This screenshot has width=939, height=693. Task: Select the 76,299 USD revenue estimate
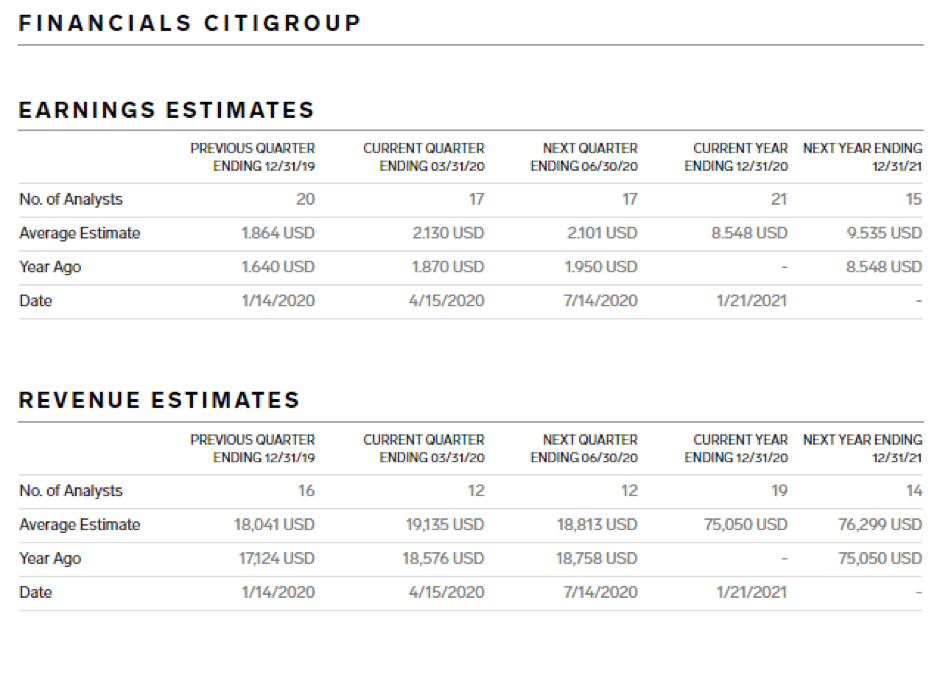[880, 525]
